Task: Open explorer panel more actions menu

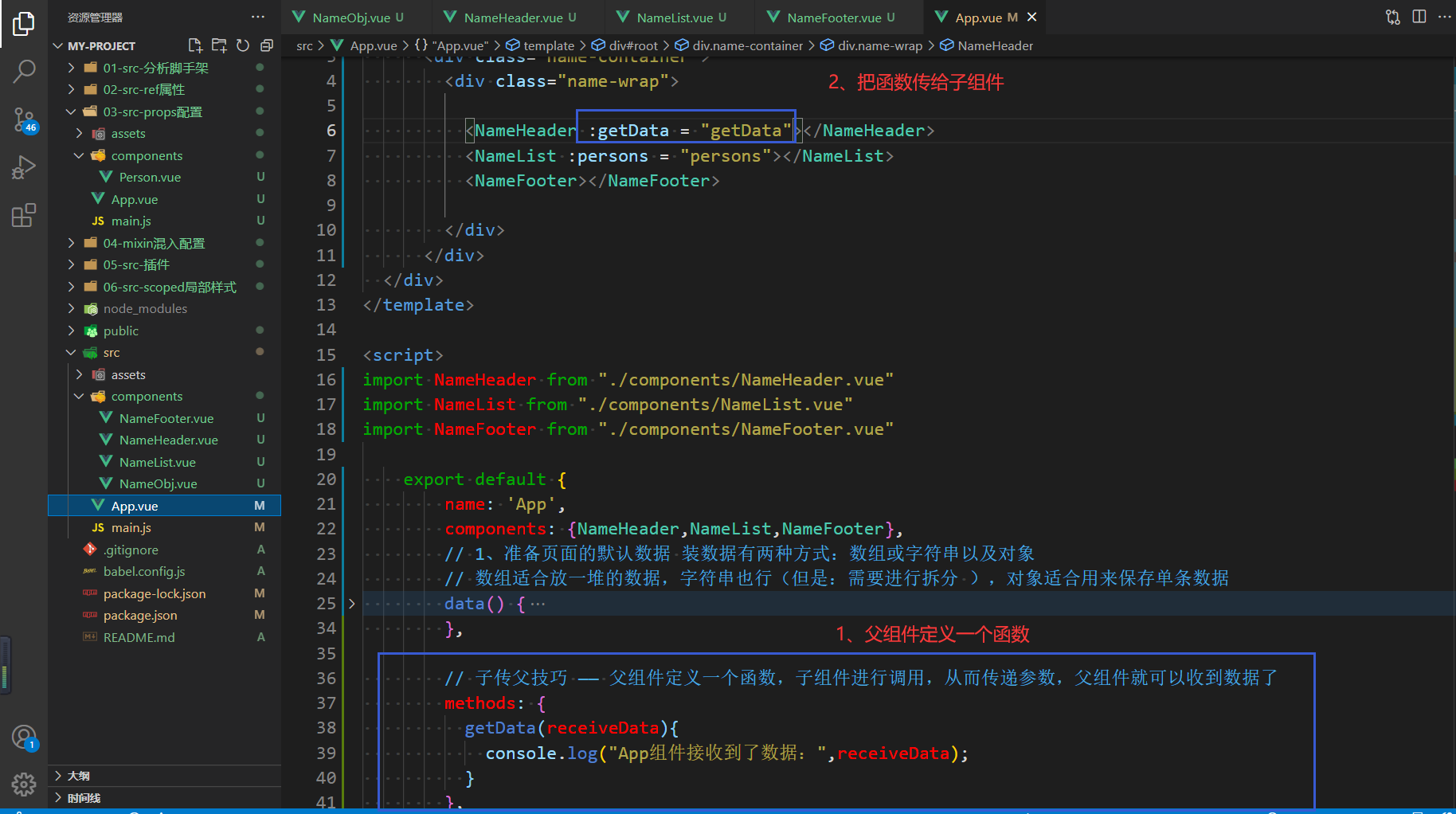Action: (x=258, y=17)
